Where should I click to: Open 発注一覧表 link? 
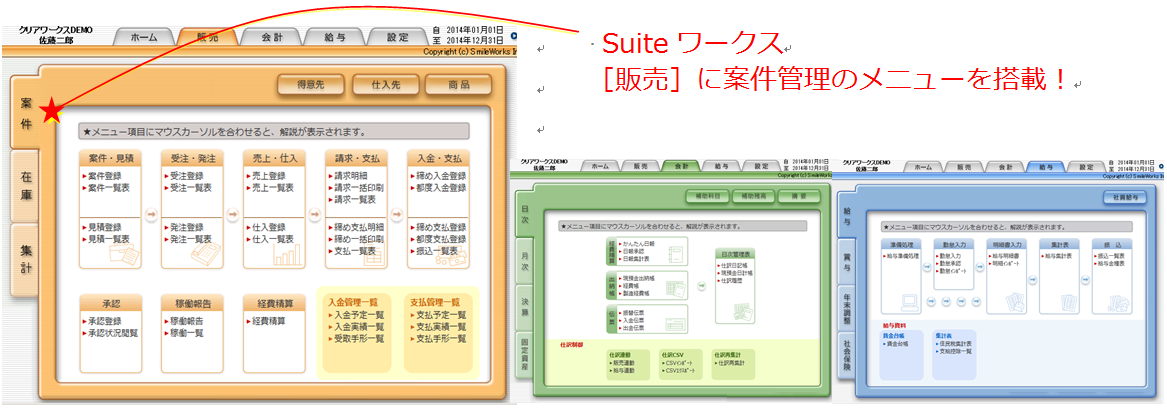(x=189, y=239)
